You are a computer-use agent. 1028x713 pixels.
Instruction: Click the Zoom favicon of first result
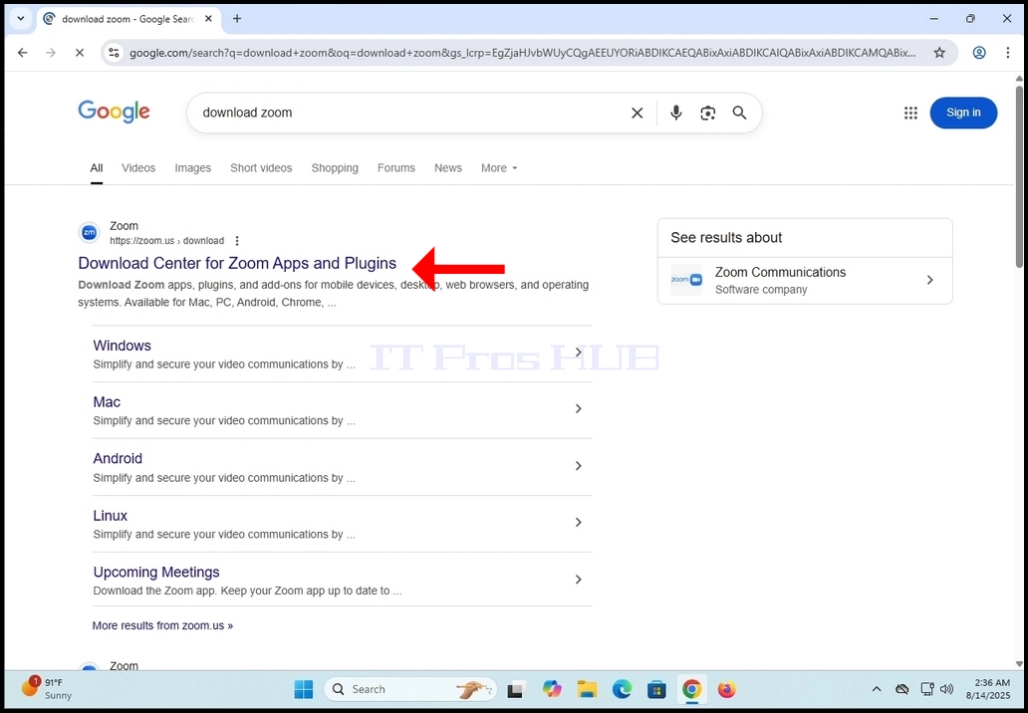[x=89, y=233]
